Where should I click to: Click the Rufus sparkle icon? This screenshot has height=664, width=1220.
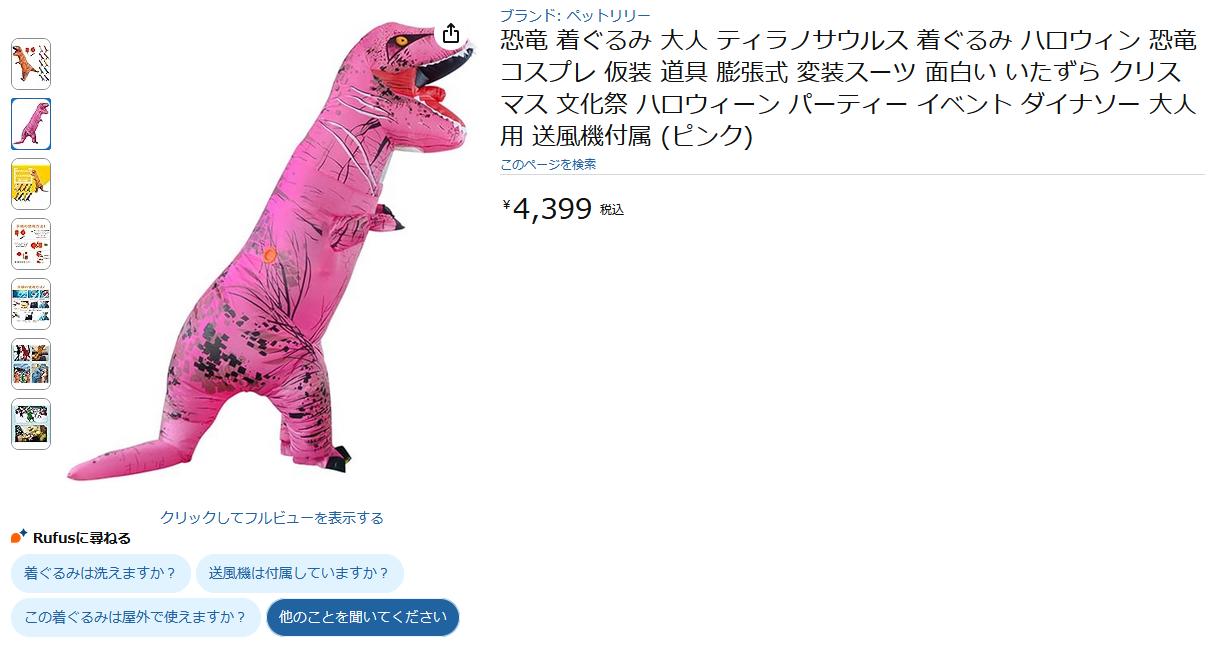click(x=19, y=537)
